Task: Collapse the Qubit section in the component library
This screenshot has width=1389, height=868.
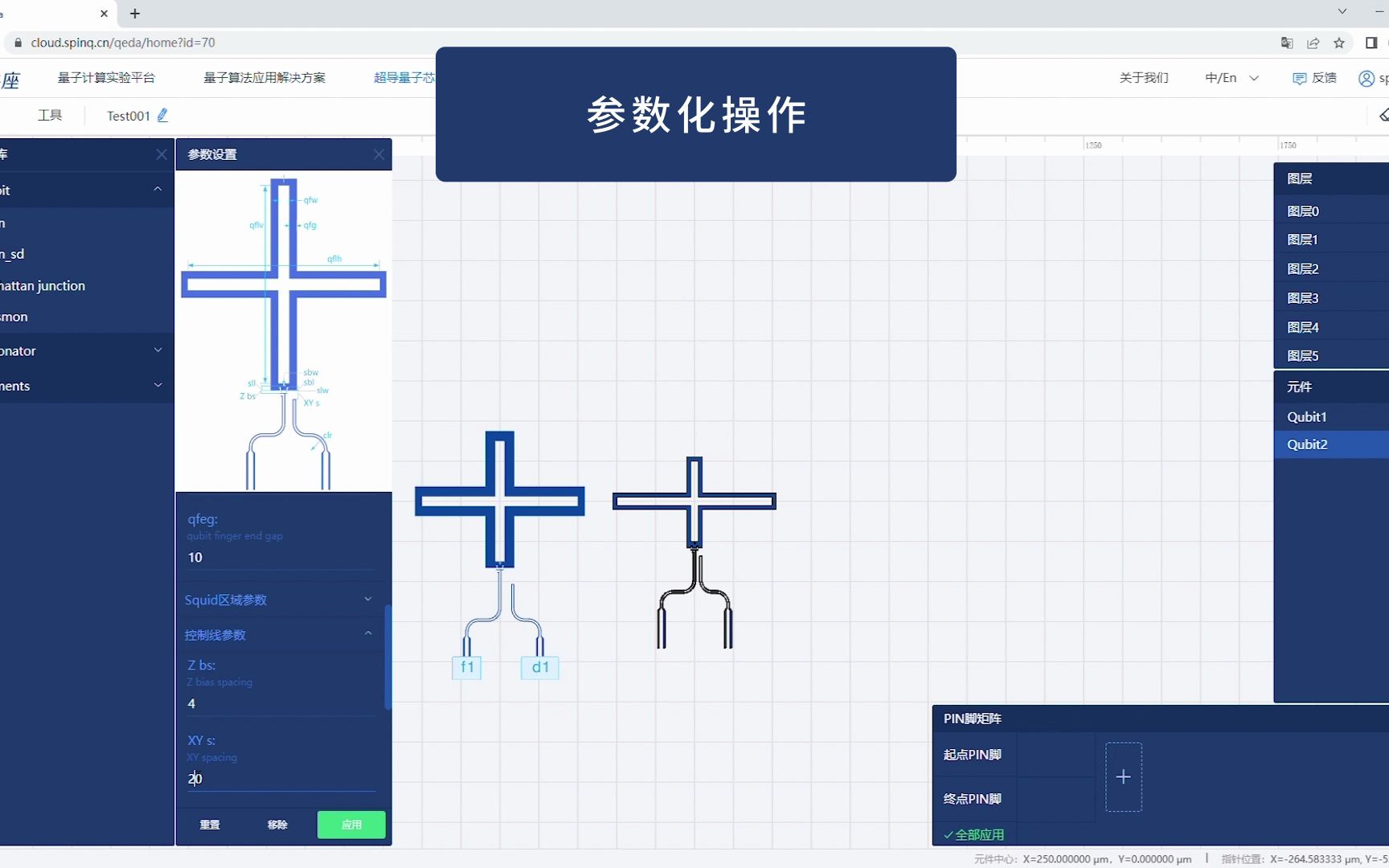Action: 158,190
